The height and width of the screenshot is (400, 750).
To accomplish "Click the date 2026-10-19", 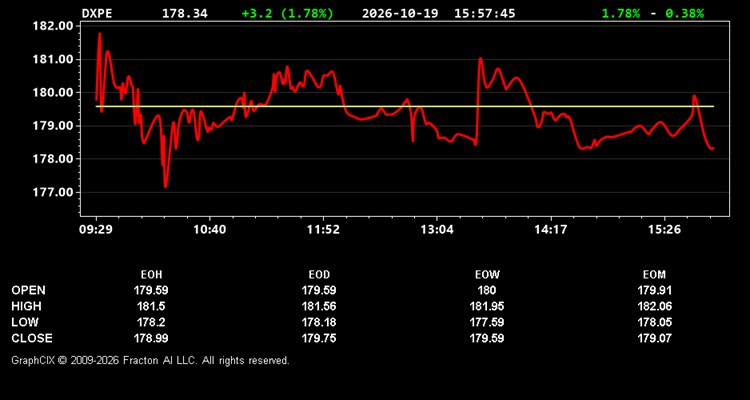I will [400, 13].
